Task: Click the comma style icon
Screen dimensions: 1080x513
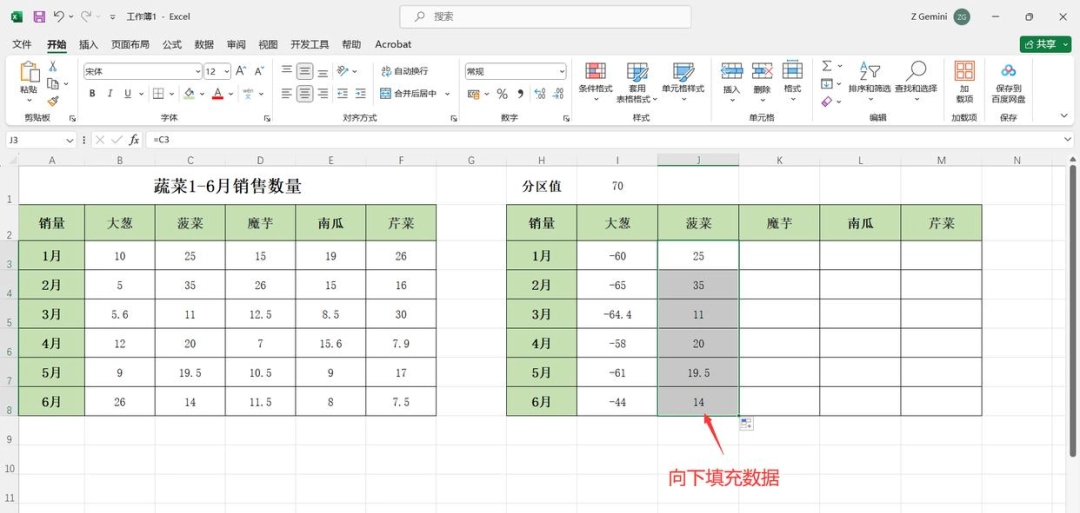Action: tap(521, 94)
